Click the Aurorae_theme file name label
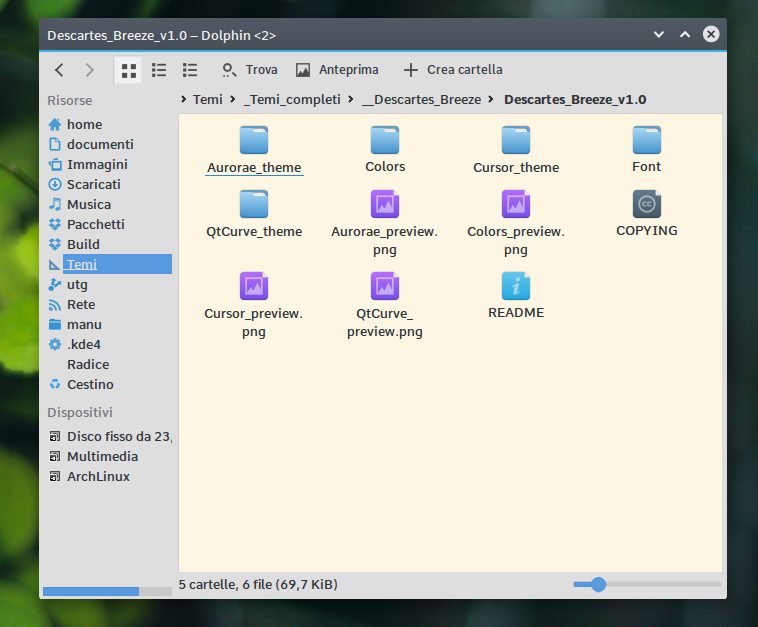 click(254, 168)
